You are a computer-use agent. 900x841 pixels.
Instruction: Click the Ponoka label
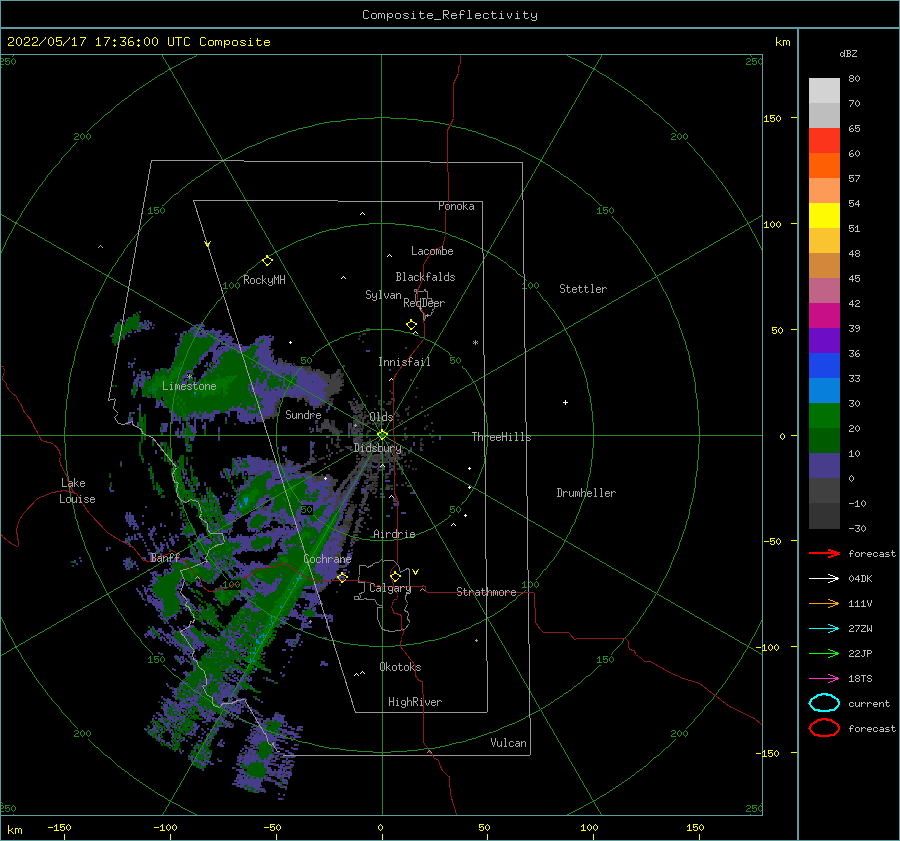456,206
